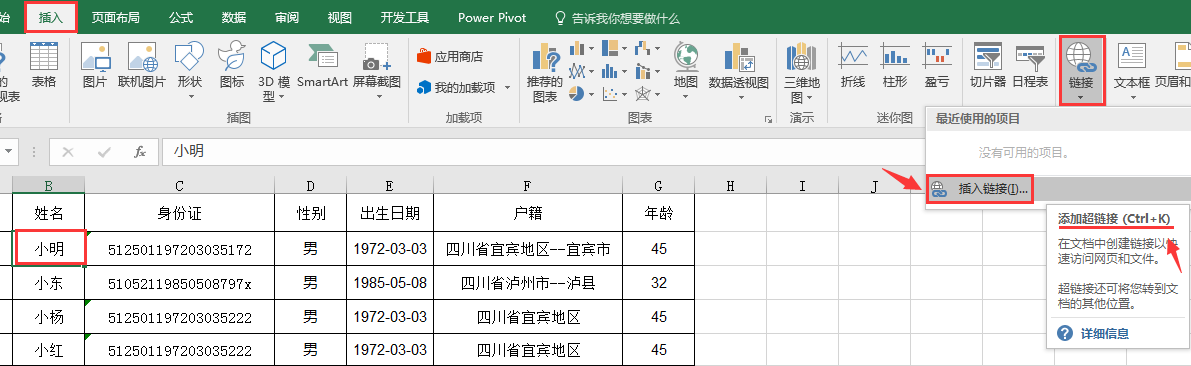Select ID cell 51052119850508797x
This screenshot has width=1191, height=366.
[179, 282]
